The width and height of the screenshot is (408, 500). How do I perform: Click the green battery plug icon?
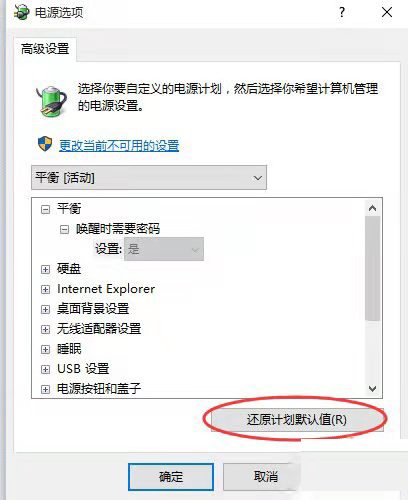[51, 101]
